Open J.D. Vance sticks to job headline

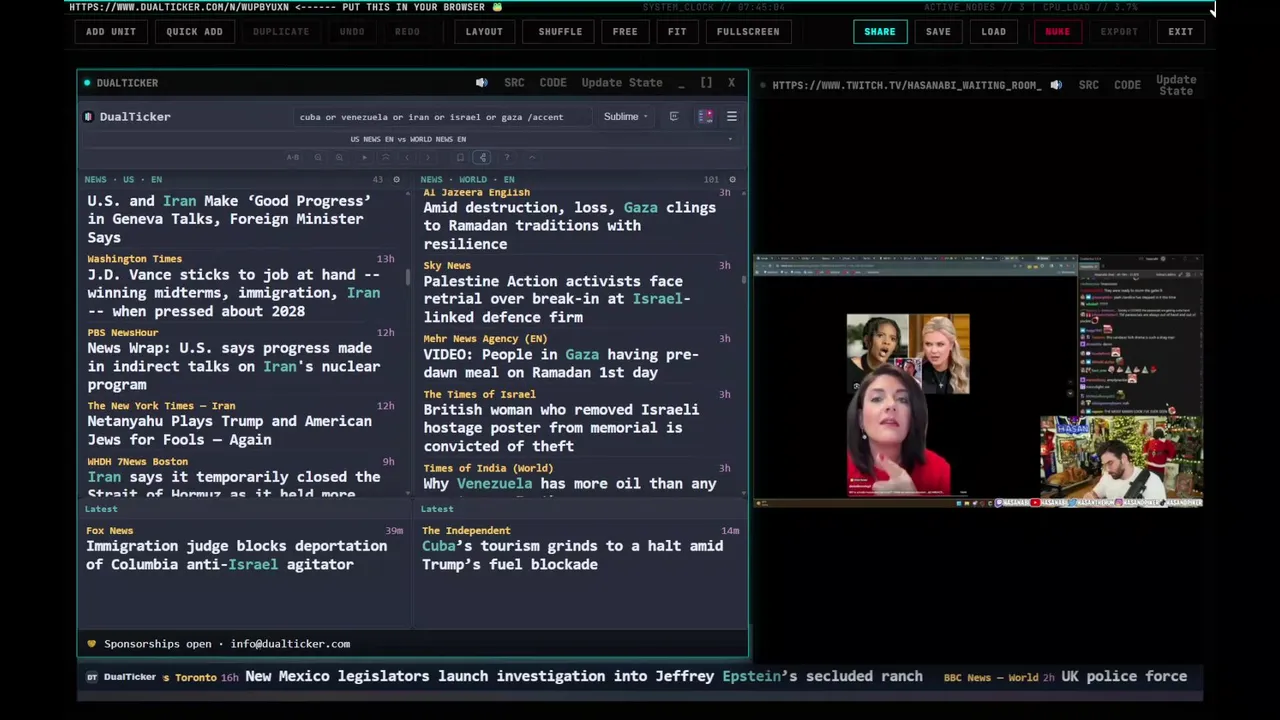click(x=233, y=293)
